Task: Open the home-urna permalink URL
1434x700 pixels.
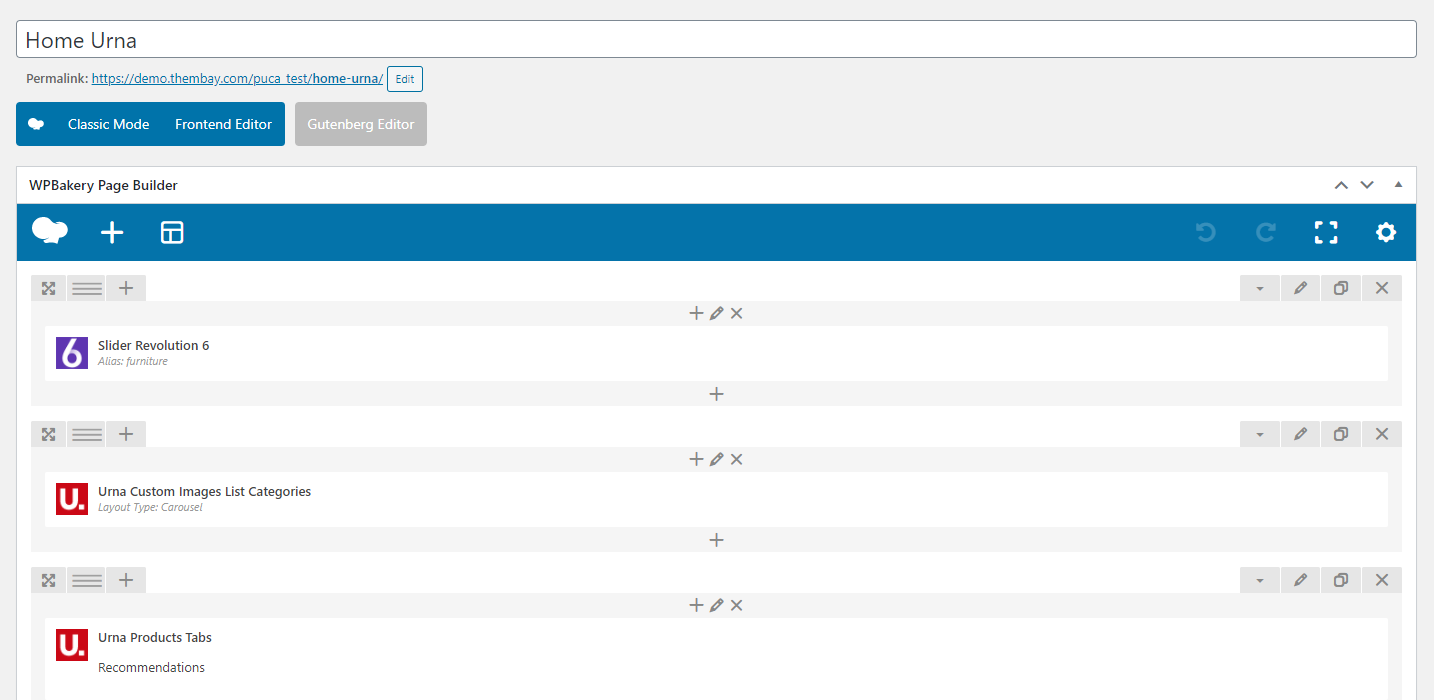Action: (237, 78)
